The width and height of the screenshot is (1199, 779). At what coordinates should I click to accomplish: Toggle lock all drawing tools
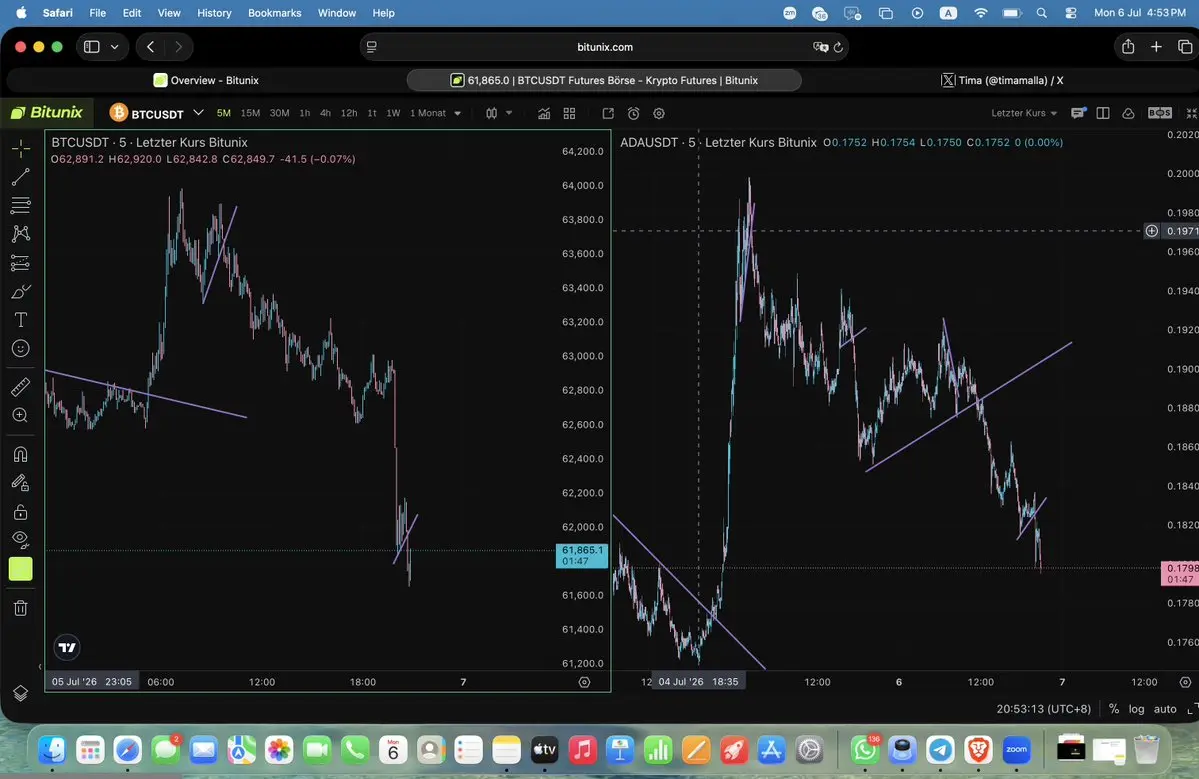21,511
